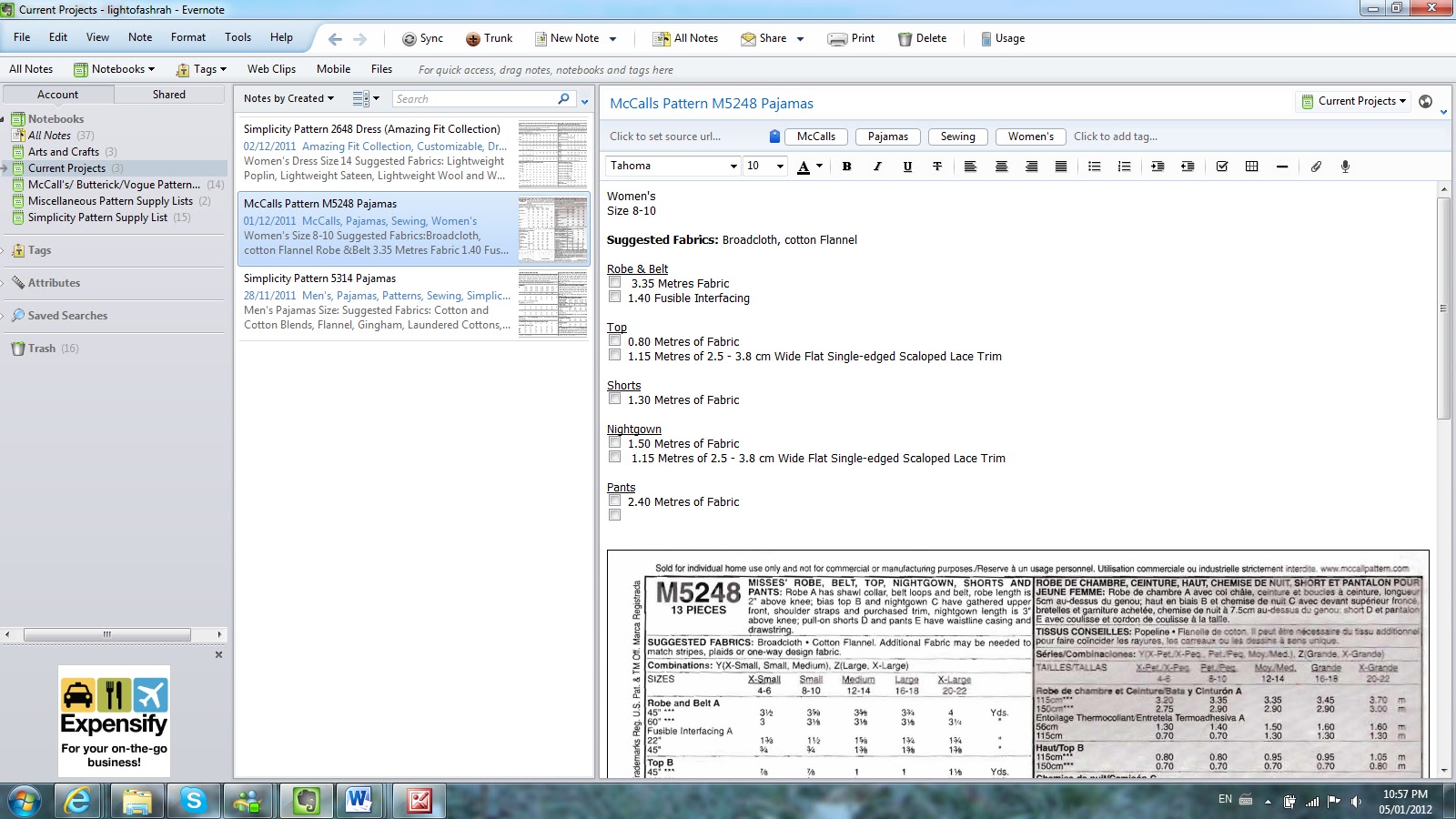Open the Current Projects notebook selector

[1354, 101]
